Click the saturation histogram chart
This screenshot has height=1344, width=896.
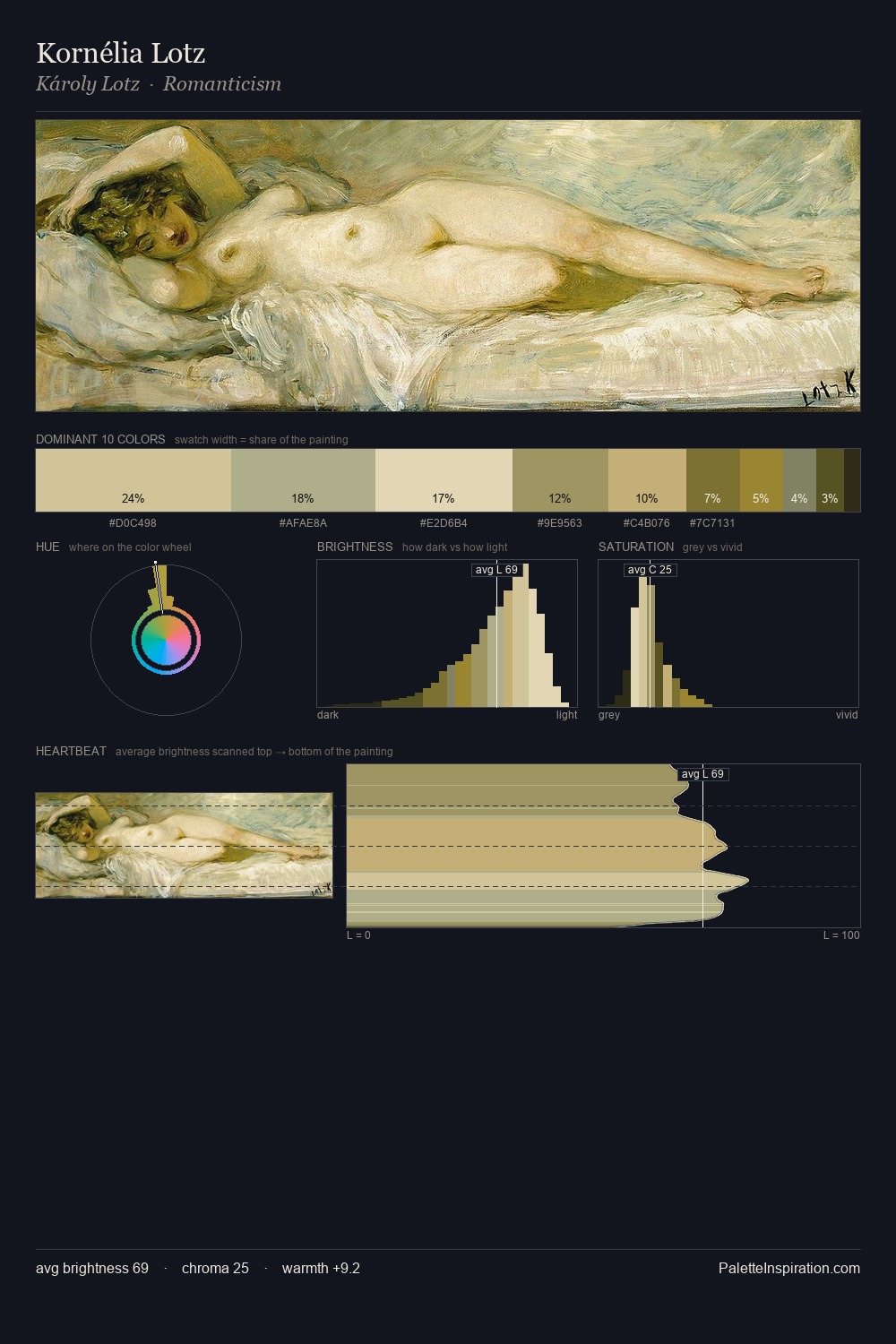[x=728, y=633]
